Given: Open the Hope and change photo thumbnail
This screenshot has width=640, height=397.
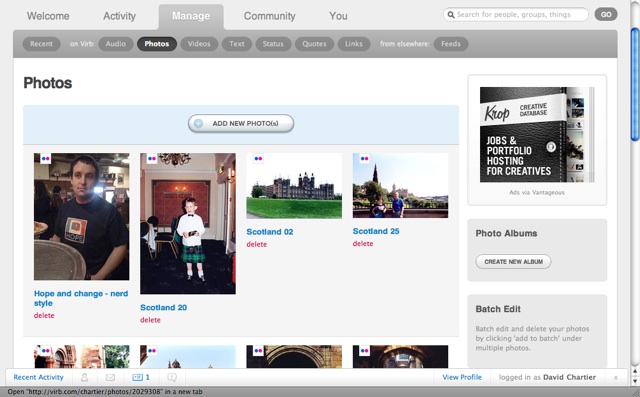Looking at the screenshot, I should [x=82, y=217].
